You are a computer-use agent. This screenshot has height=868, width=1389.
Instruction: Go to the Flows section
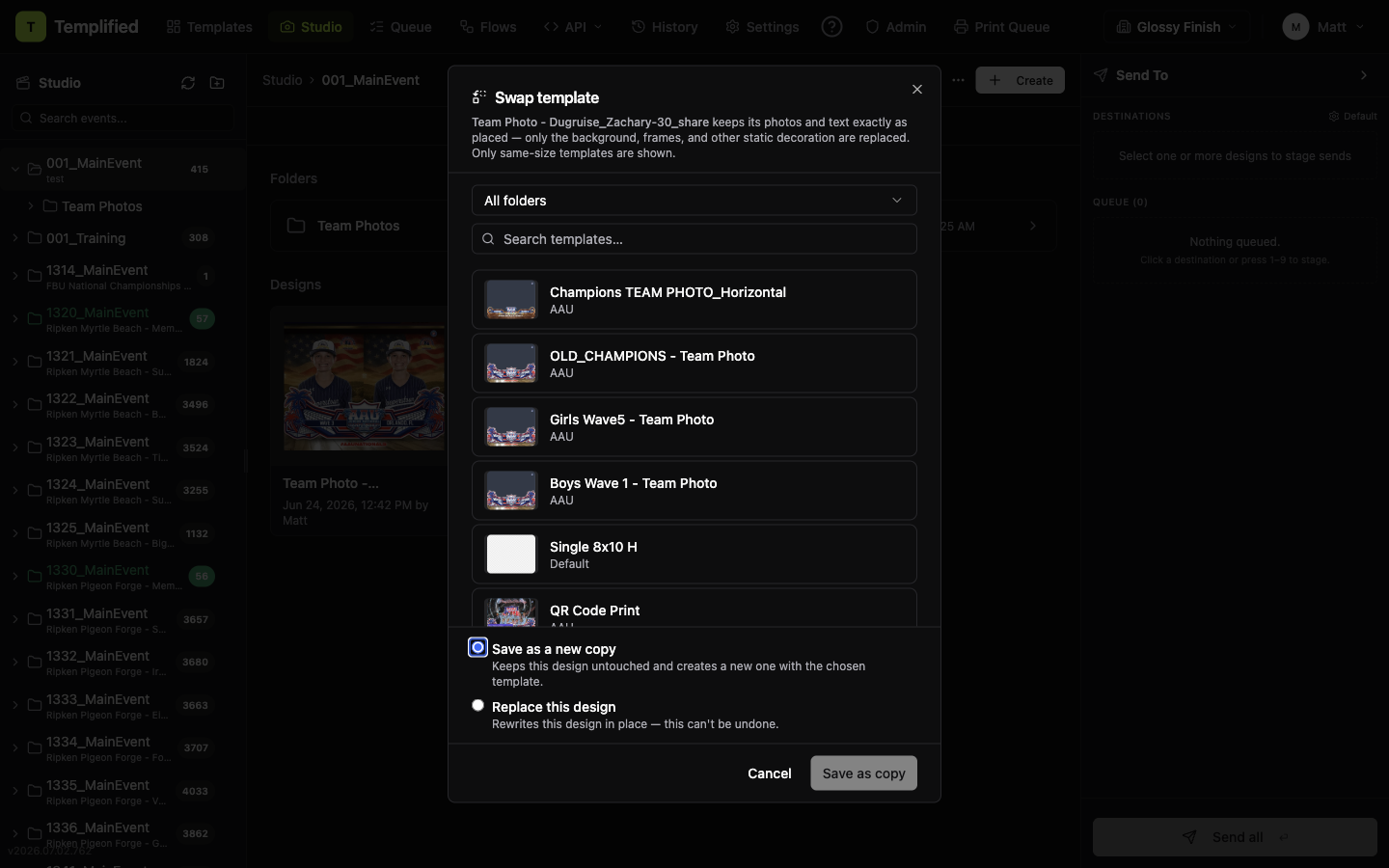(x=488, y=27)
